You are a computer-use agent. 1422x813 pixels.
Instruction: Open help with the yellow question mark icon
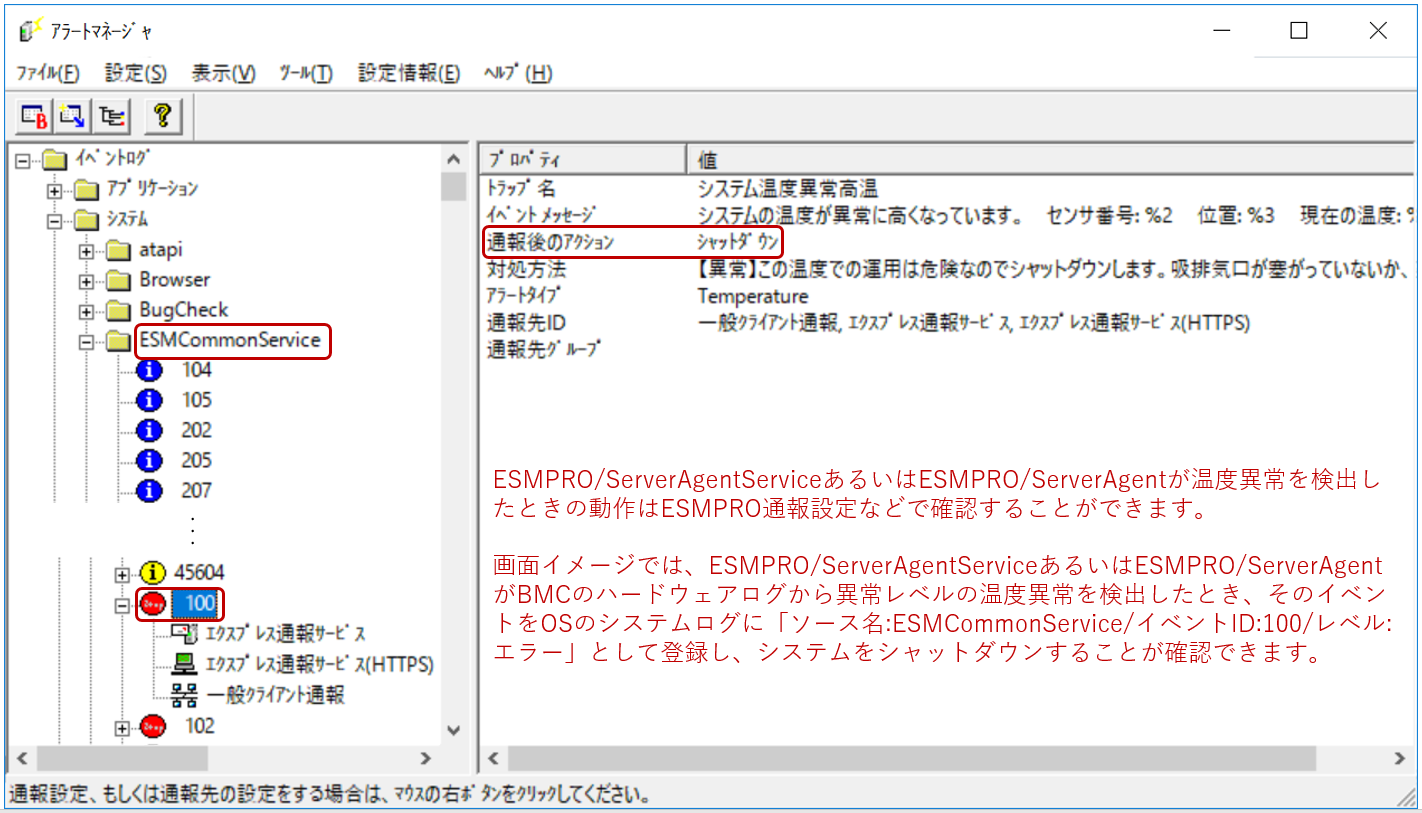(x=162, y=116)
